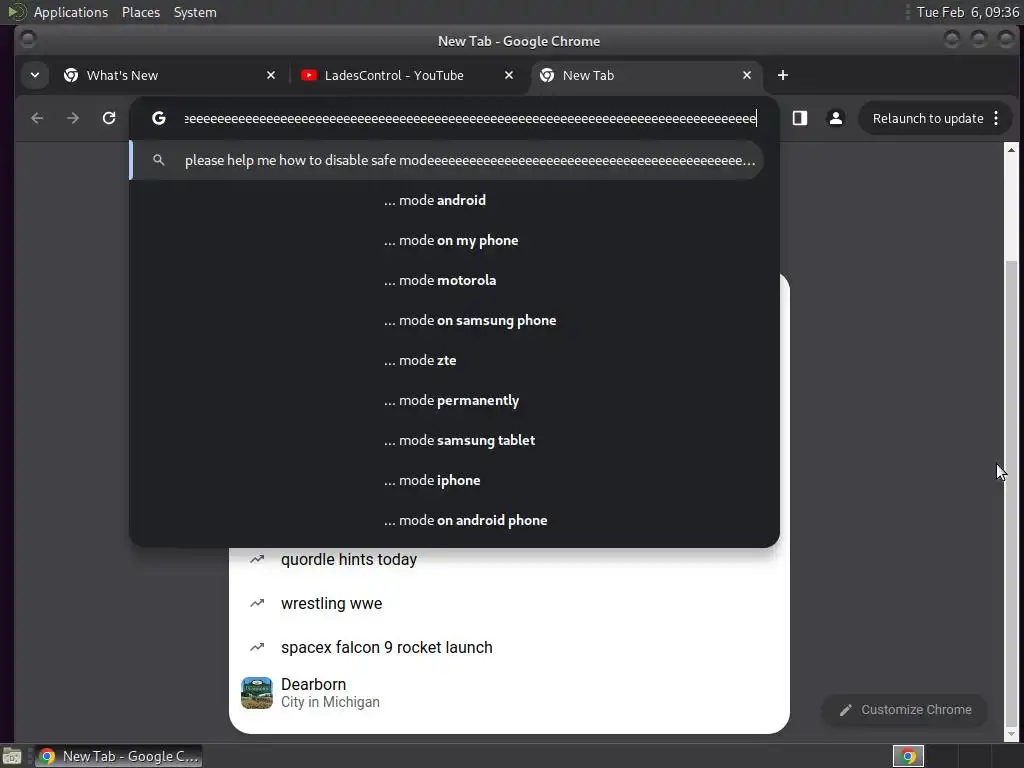Click the Dearborn thumbnail image

click(257, 693)
